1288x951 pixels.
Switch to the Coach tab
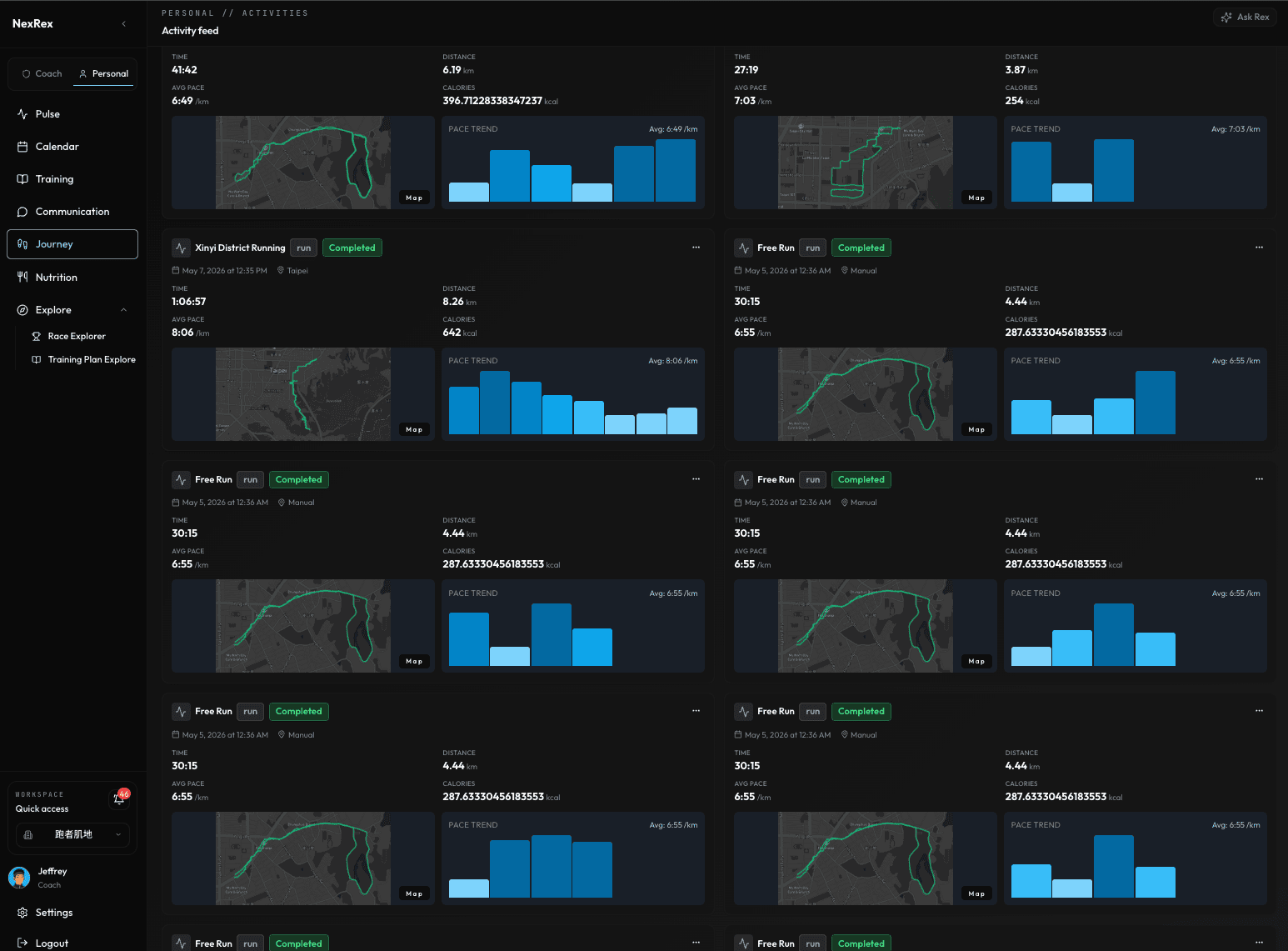[42, 73]
